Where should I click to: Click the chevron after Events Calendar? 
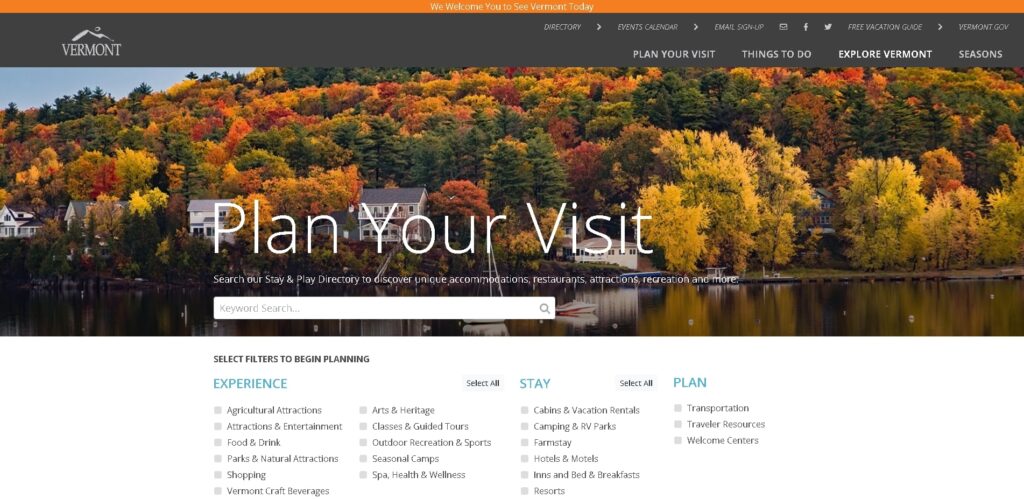(696, 27)
